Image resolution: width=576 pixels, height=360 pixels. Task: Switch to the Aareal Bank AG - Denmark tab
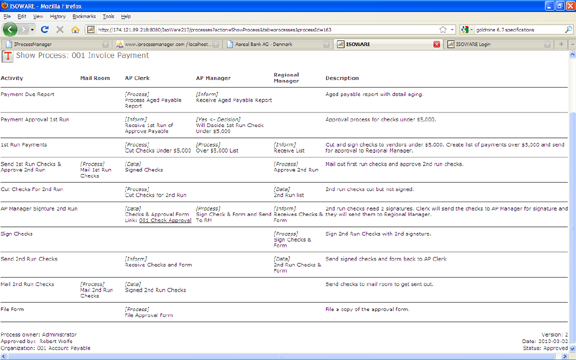tap(278, 44)
